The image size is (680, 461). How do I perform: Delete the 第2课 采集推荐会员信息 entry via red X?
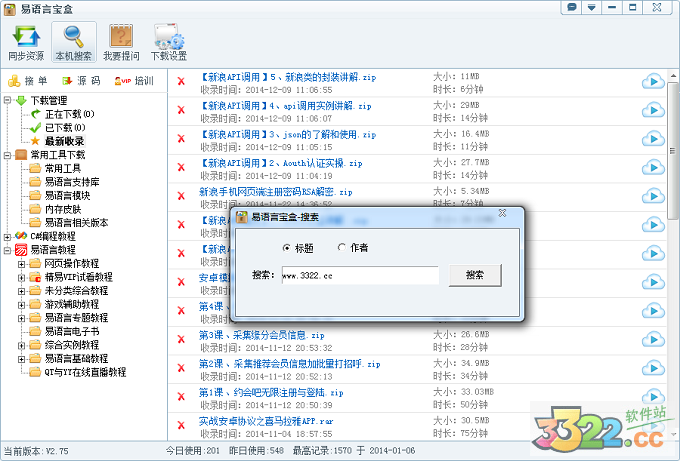pos(181,368)
